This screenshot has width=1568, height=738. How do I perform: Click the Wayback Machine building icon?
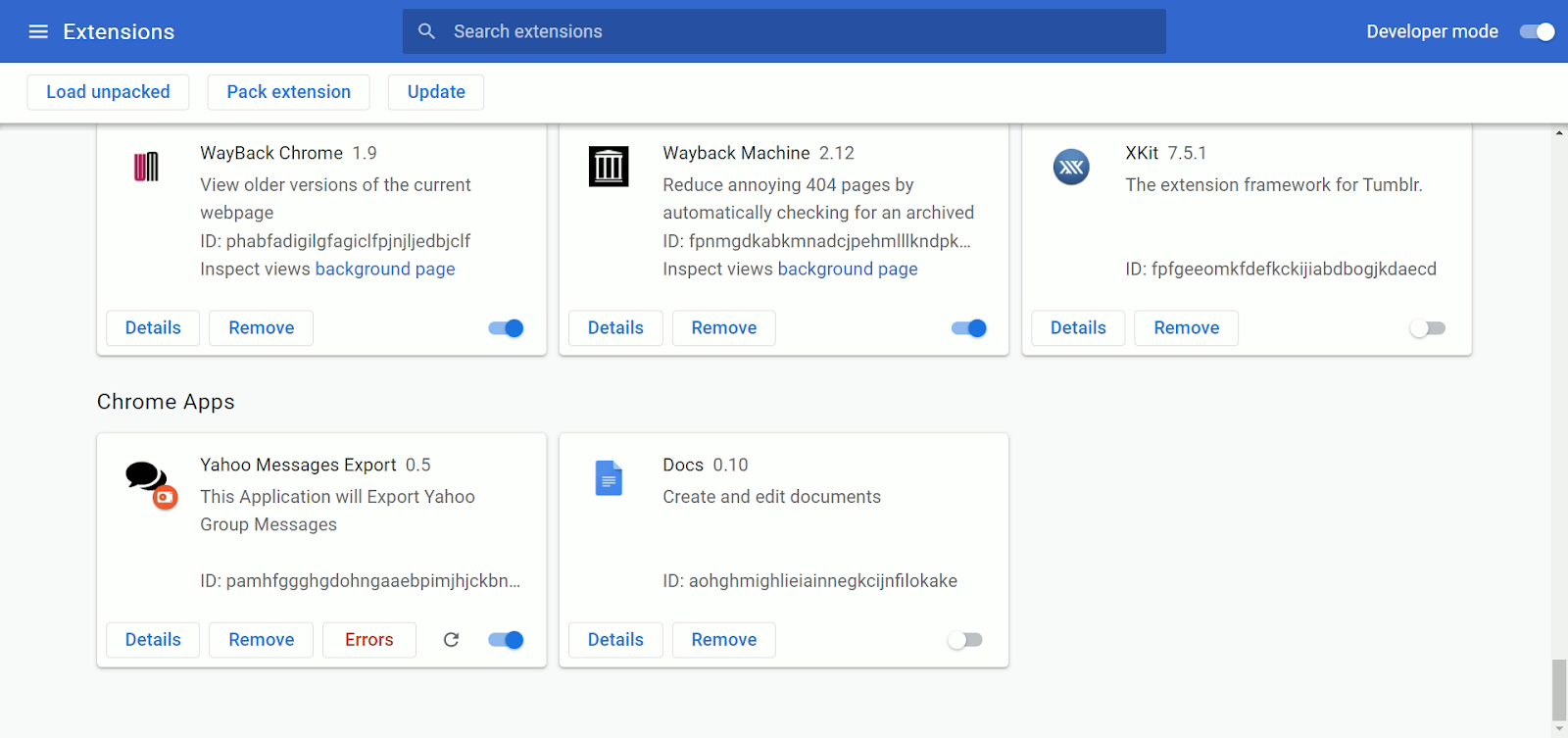pyautogui.click(x=609, y=167)
